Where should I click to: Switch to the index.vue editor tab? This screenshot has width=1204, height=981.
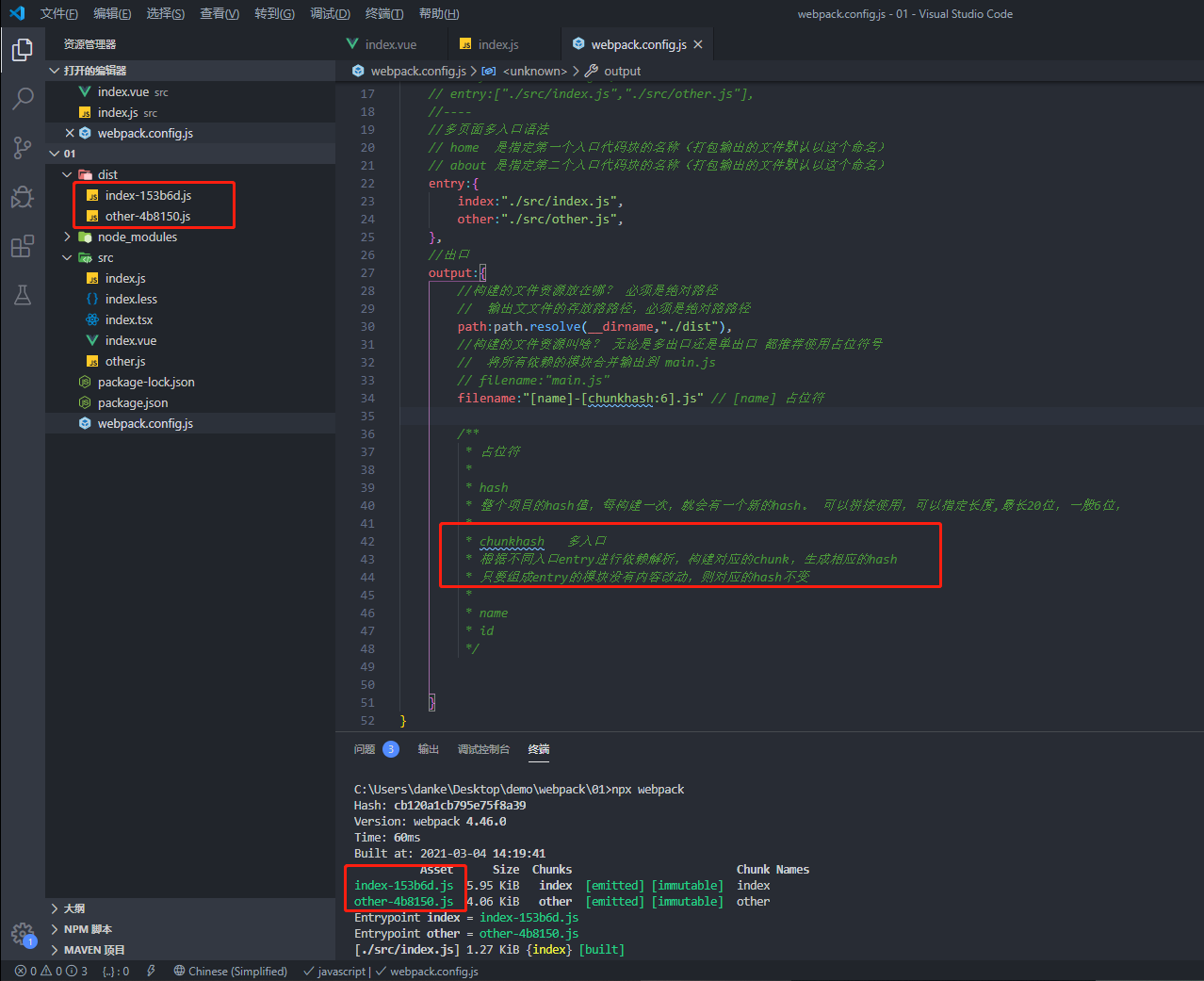point(391,44)
